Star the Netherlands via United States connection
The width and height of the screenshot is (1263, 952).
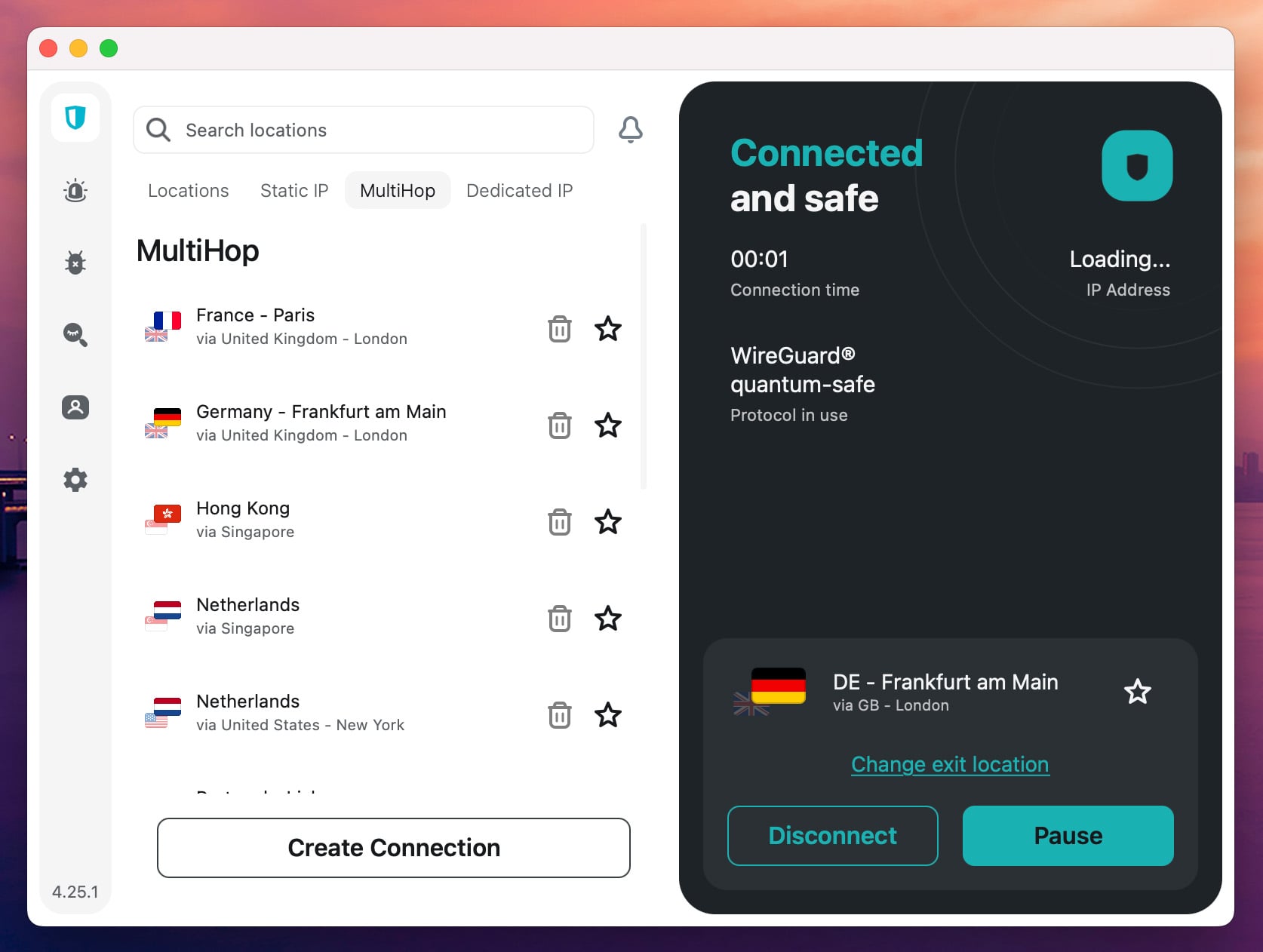(608, 715)
